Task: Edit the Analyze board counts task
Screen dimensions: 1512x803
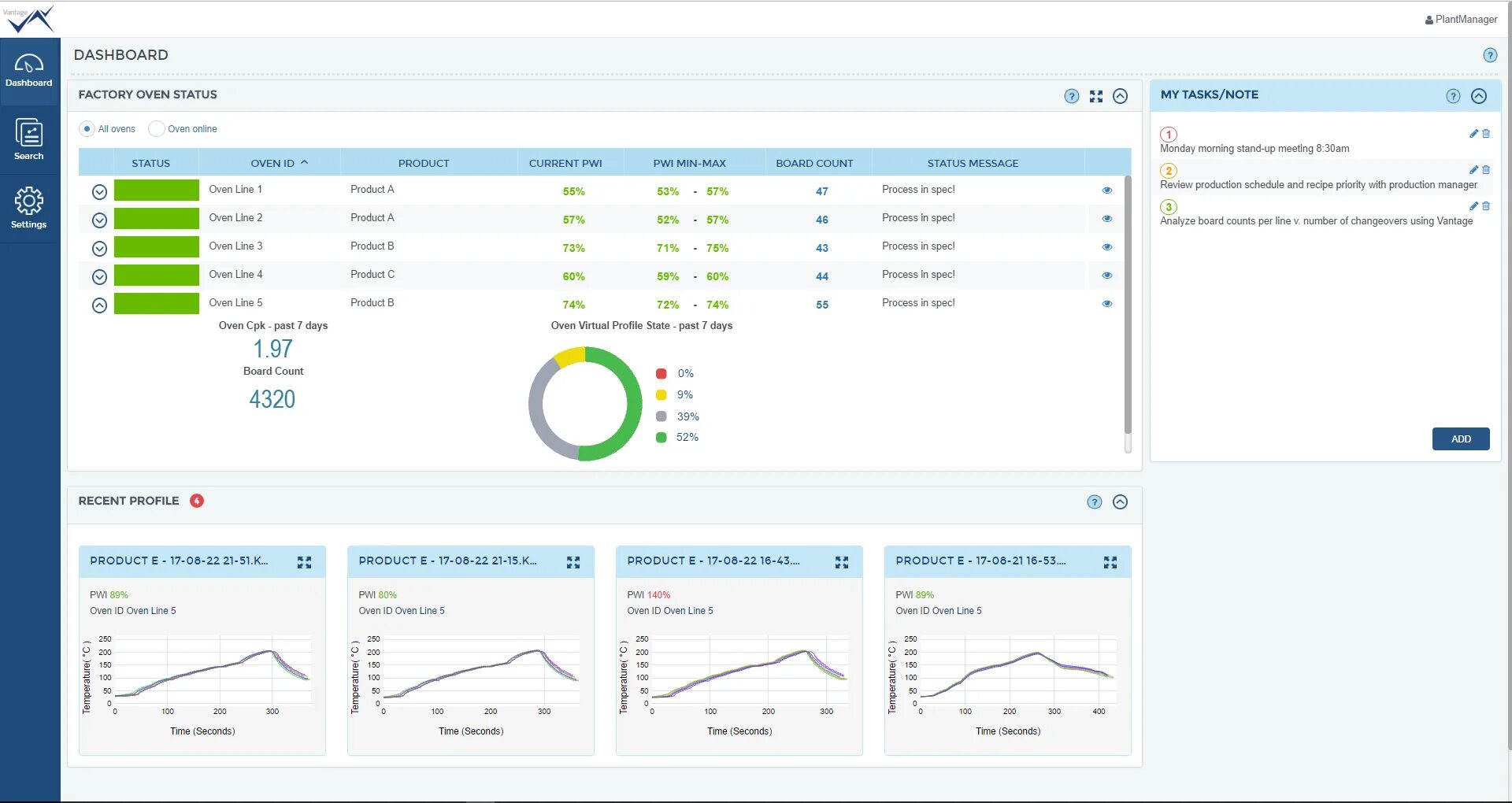Action: tap(1473, 206)
